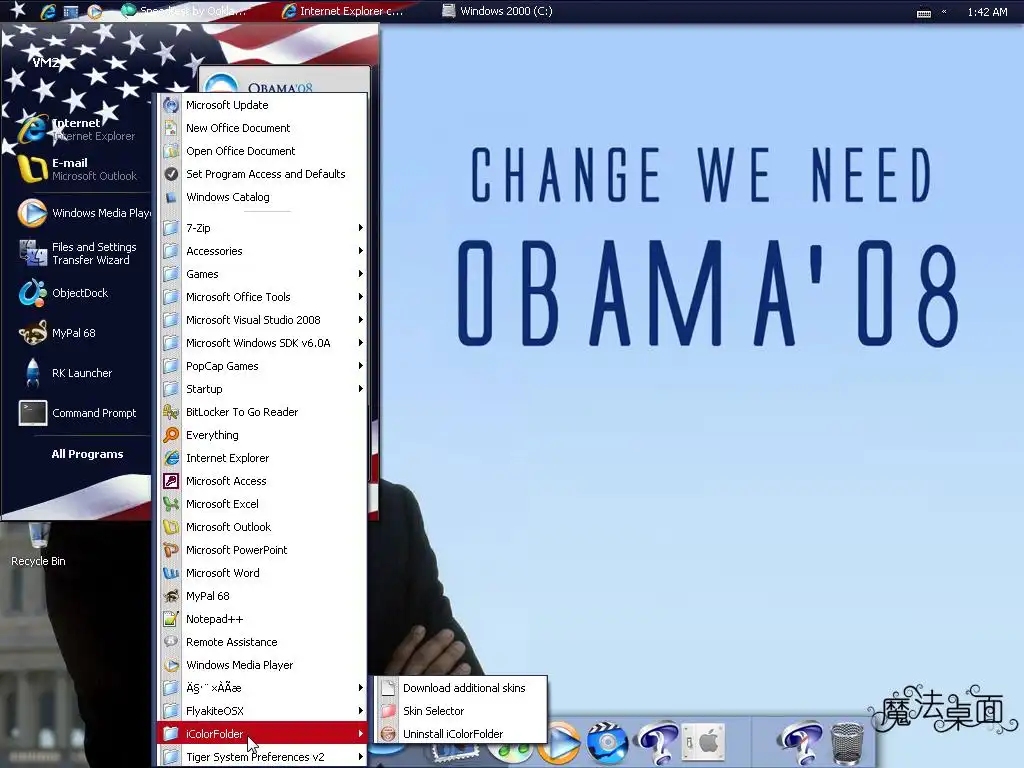Click the keyboard icon in system tray
This screenshot has width=1024, height=768.
[923, 12]
